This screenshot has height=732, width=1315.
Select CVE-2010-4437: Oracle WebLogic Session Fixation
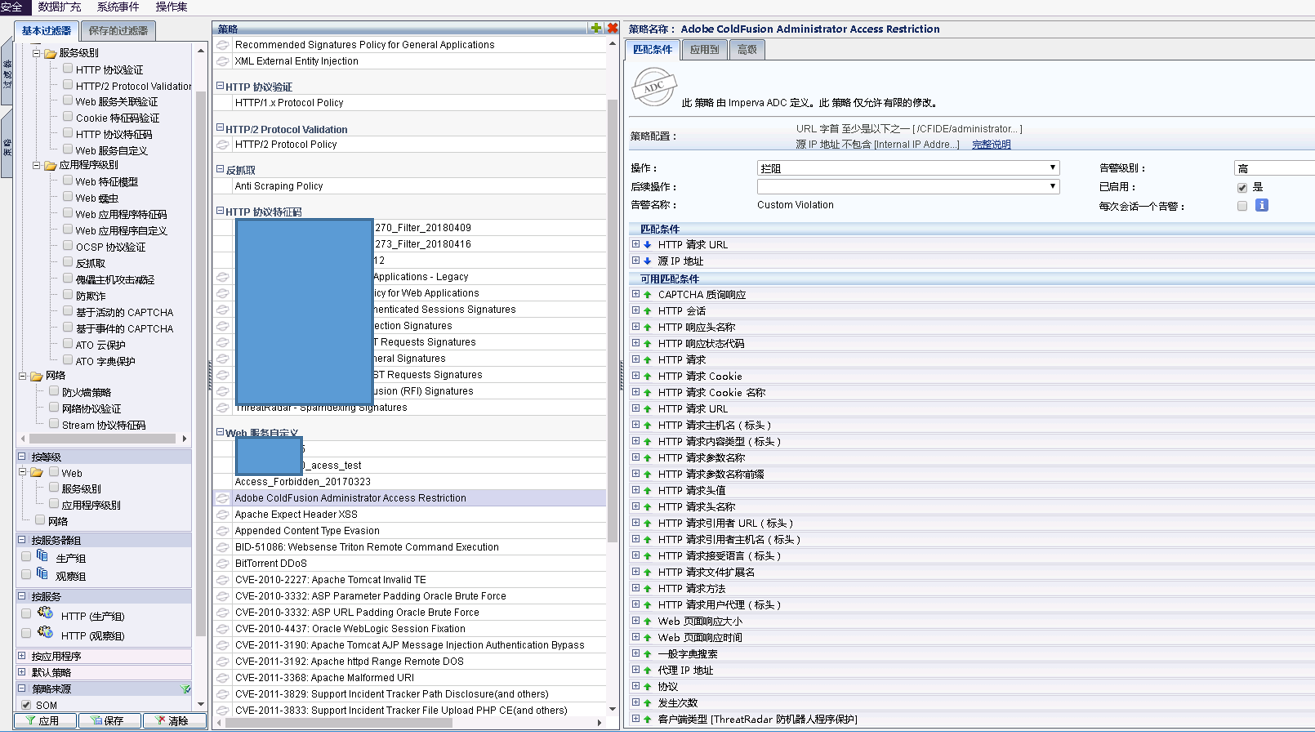click(412, 629)
